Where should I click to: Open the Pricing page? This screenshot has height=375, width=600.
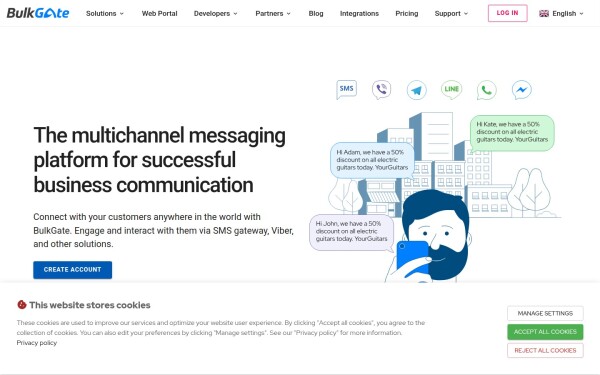(x=406, y=13)
